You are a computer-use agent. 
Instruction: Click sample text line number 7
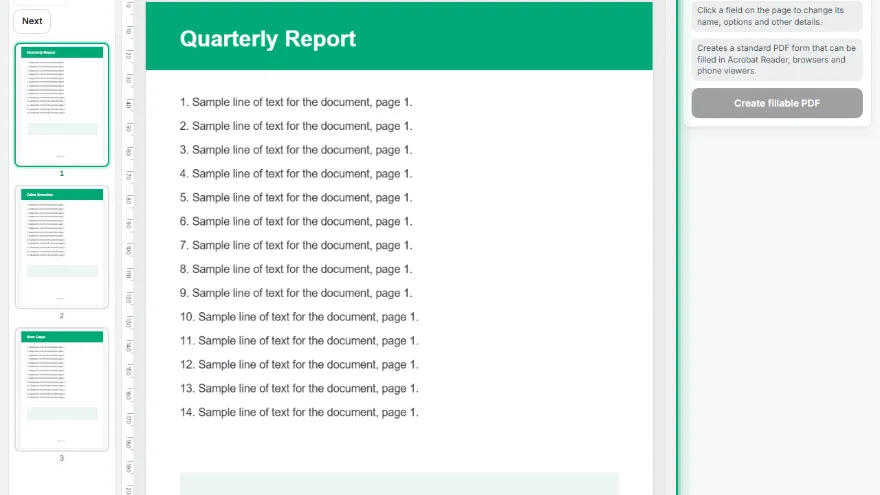pos(296,245)
